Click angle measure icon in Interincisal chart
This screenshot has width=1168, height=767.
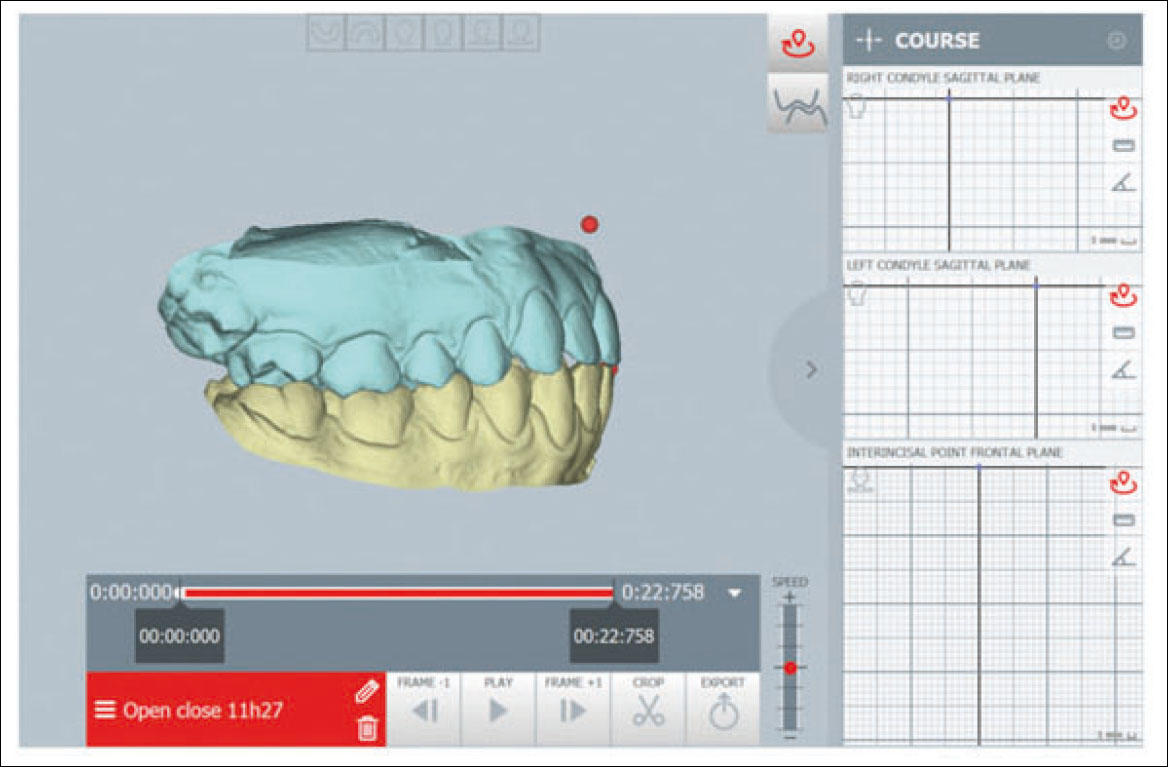(x=1123, y=556)
